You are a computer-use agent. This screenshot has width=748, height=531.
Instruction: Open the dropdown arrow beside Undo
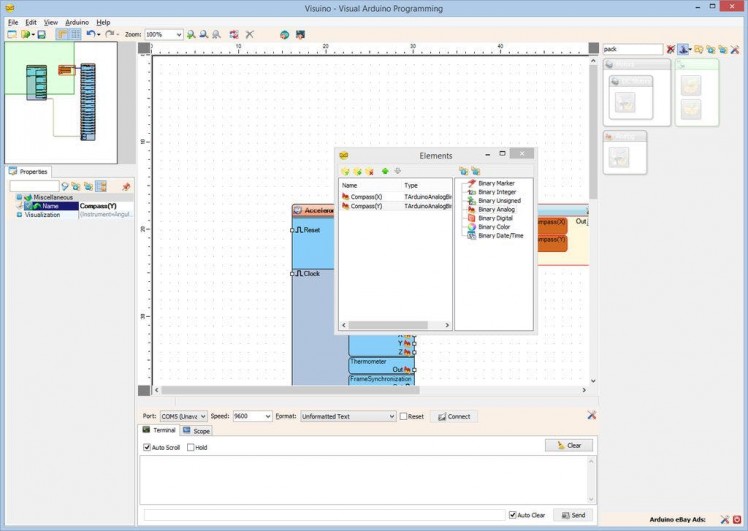(99, 35)
